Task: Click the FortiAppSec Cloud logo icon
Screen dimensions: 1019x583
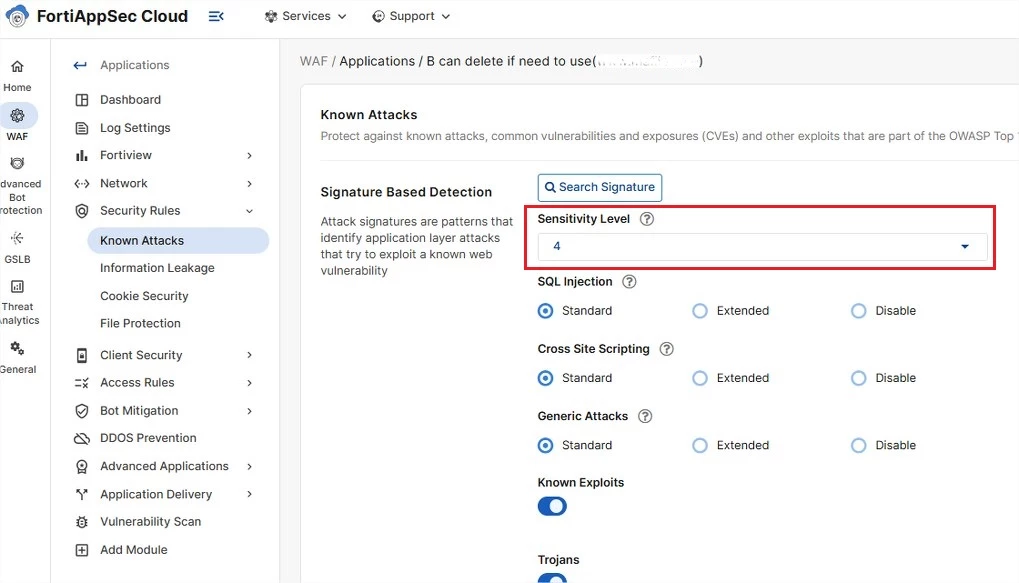Action: click(x=17, y=16)
